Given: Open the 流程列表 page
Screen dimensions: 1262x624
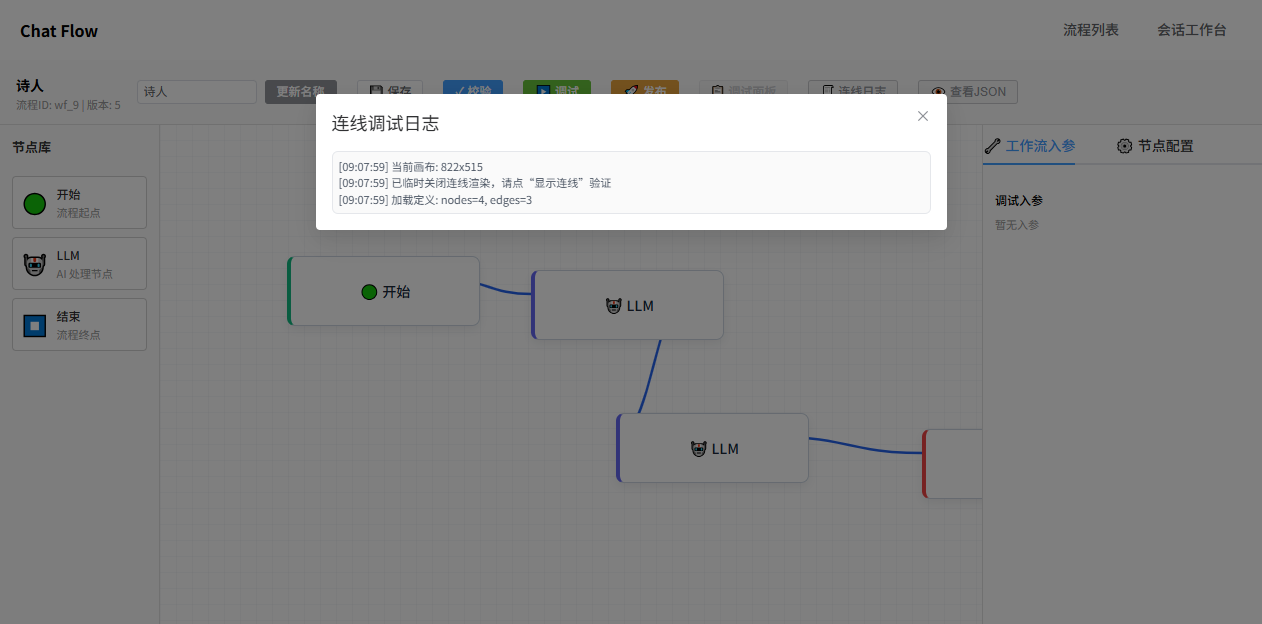Looking at the screenshot, I should (x=1091, y=30).
